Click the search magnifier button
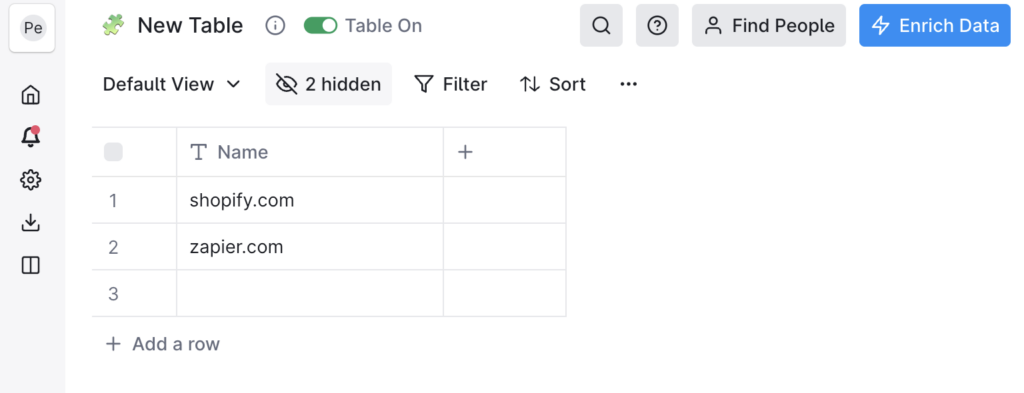Viewport: 1024px width, 393px height. (601, 25)
